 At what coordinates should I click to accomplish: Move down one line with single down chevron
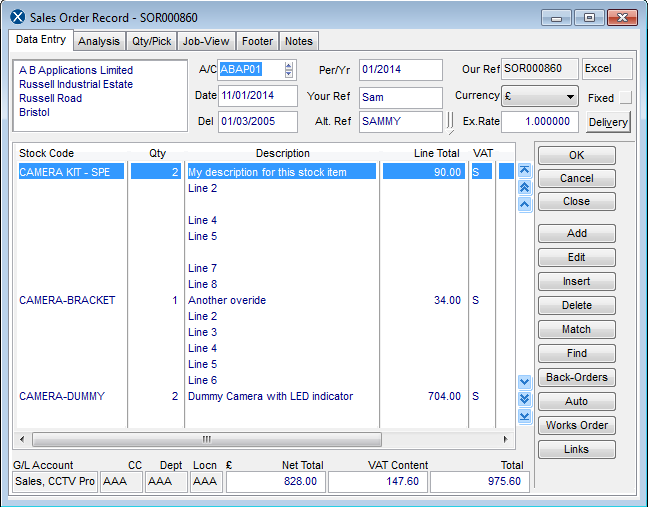524,382
